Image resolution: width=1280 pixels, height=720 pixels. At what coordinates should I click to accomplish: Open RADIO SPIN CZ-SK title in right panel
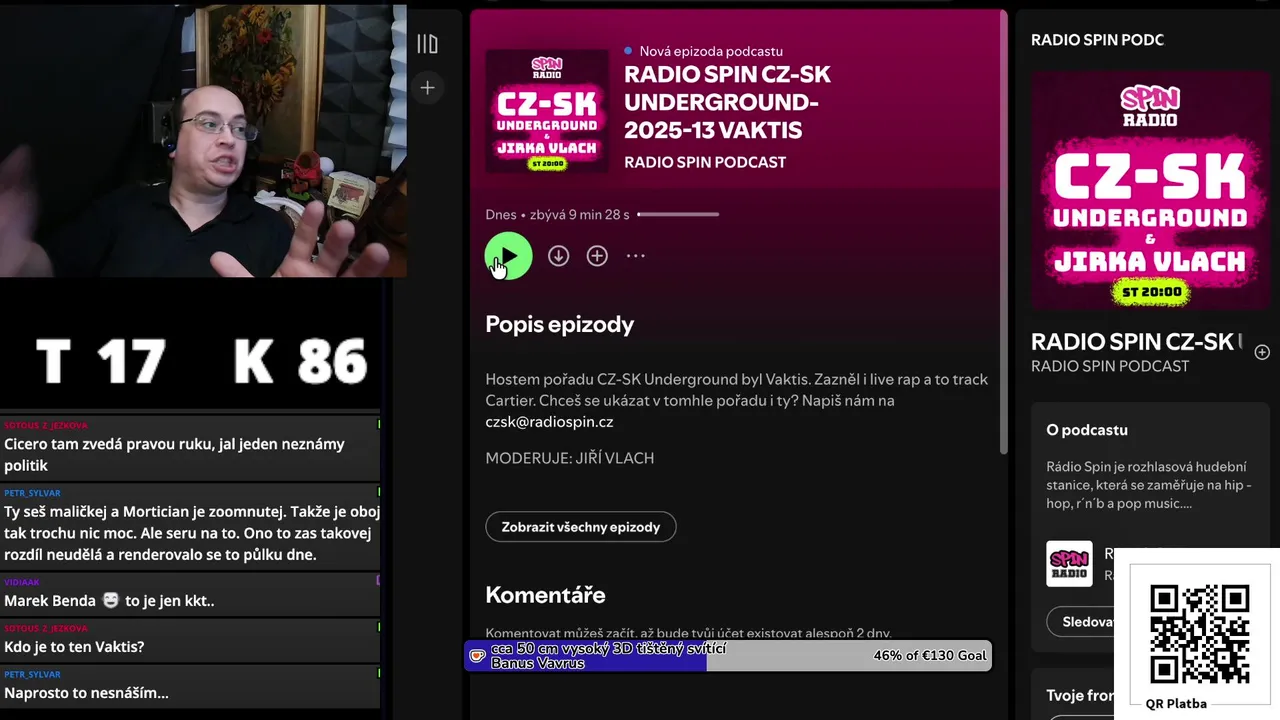point(1136,342)
